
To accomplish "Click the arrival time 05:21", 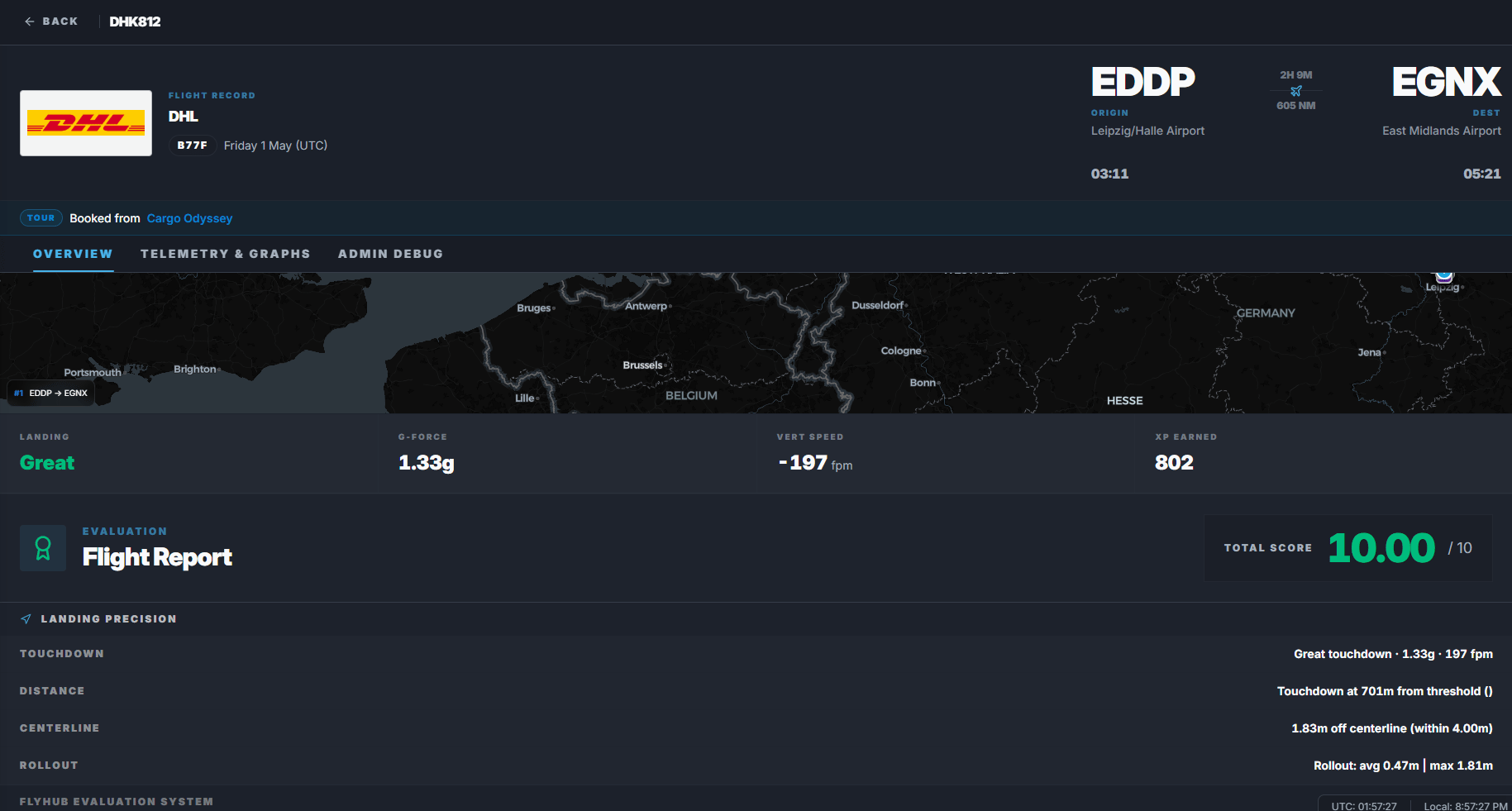I will click(1482, 174).
